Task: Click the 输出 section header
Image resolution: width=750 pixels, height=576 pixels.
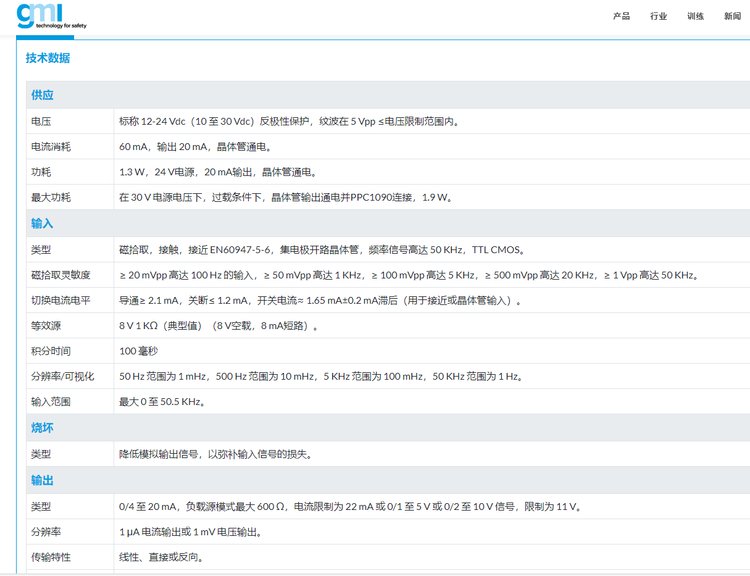Action: (x=42, y=481)
